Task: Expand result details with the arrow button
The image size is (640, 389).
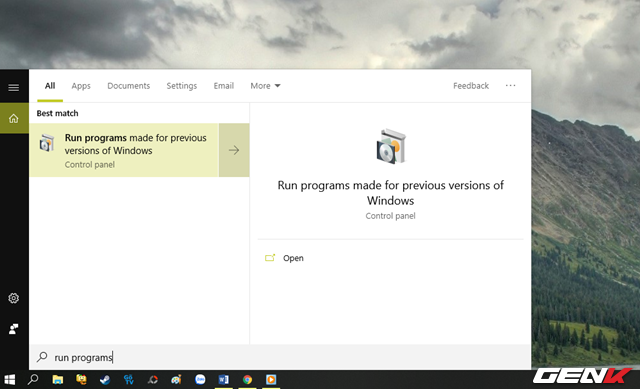Action: click(x=234, y=150)
